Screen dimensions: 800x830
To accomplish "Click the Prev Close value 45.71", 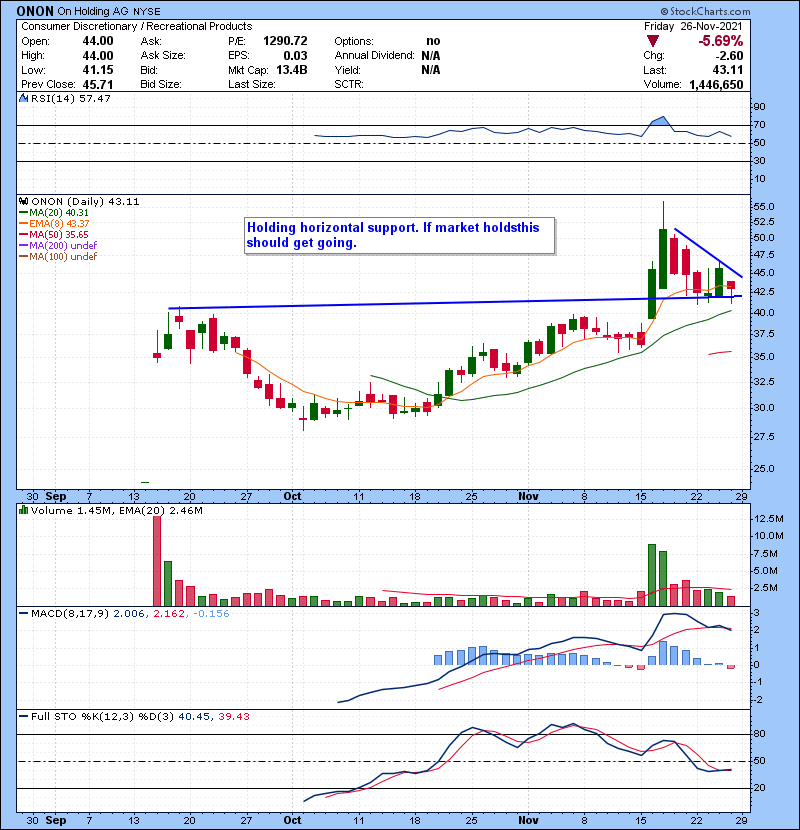I will (x=98, y=85).
